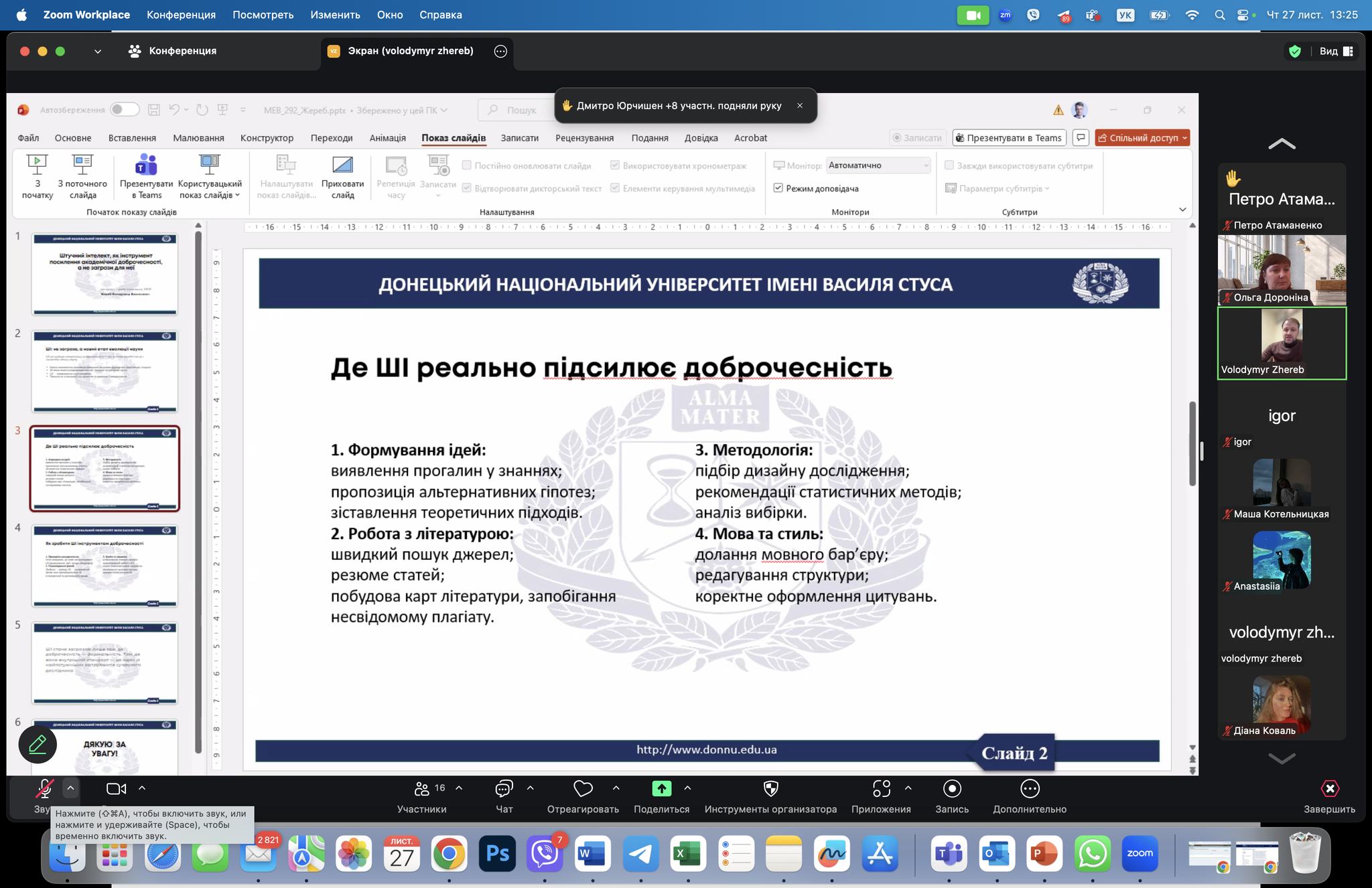Open the Animation ribbon tab
This screenshot has height=888, width=1372.
coord(387,138)
